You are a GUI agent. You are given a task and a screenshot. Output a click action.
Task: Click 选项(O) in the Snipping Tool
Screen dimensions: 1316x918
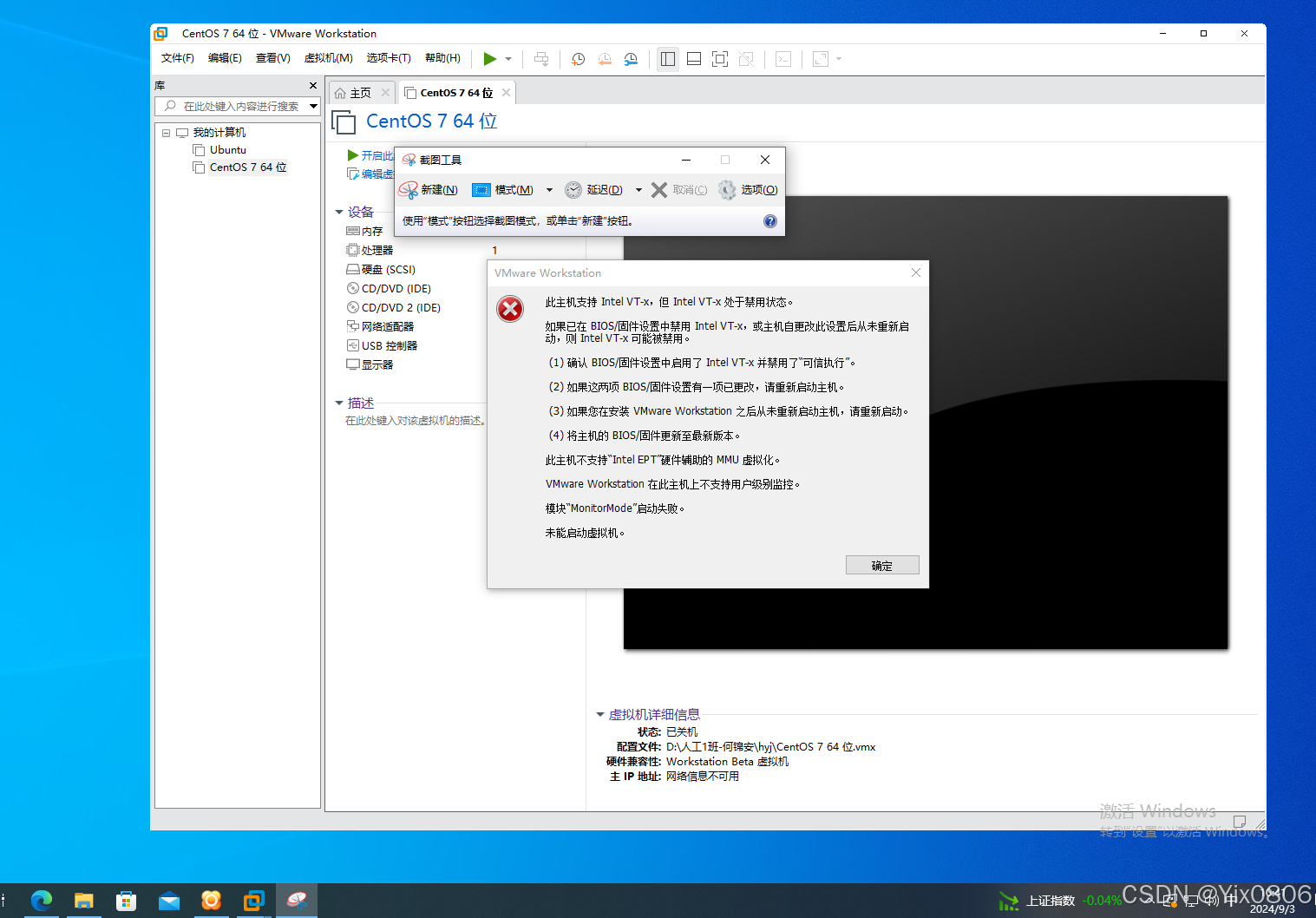pos(749,190)
